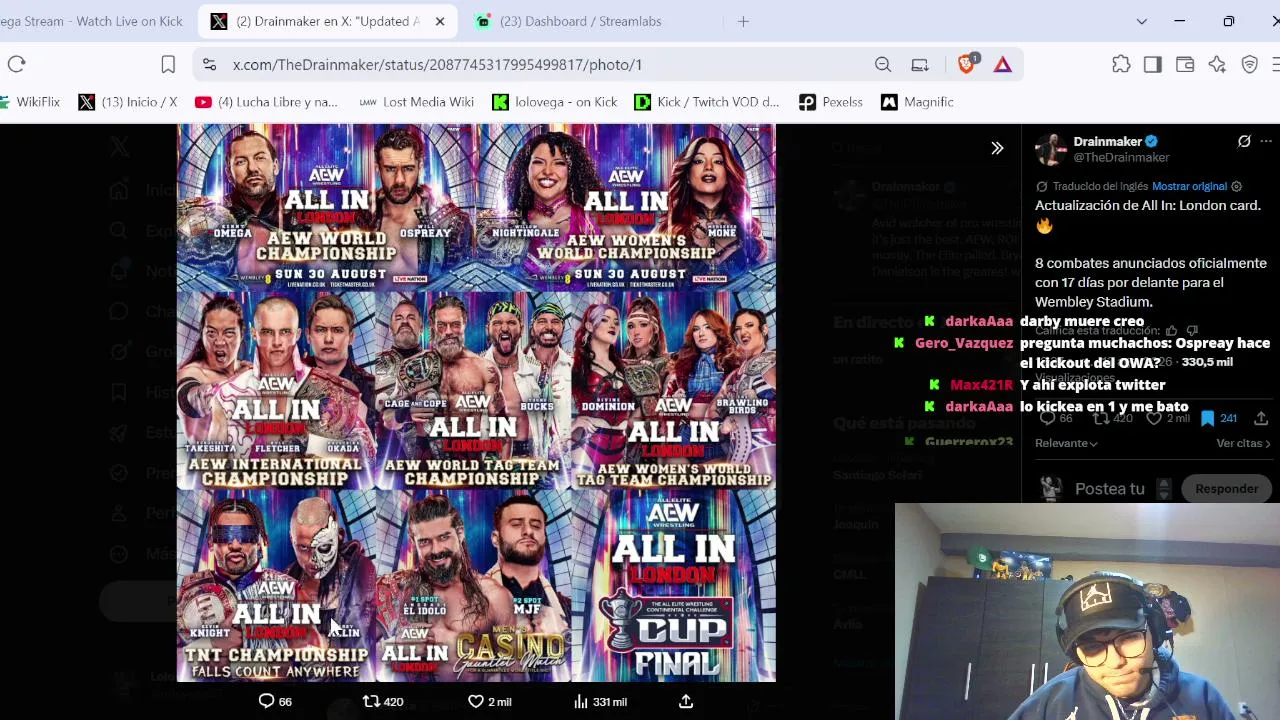Close the Drainmaker en X tab
This screenshot has height=720, width=1280.
439,21
